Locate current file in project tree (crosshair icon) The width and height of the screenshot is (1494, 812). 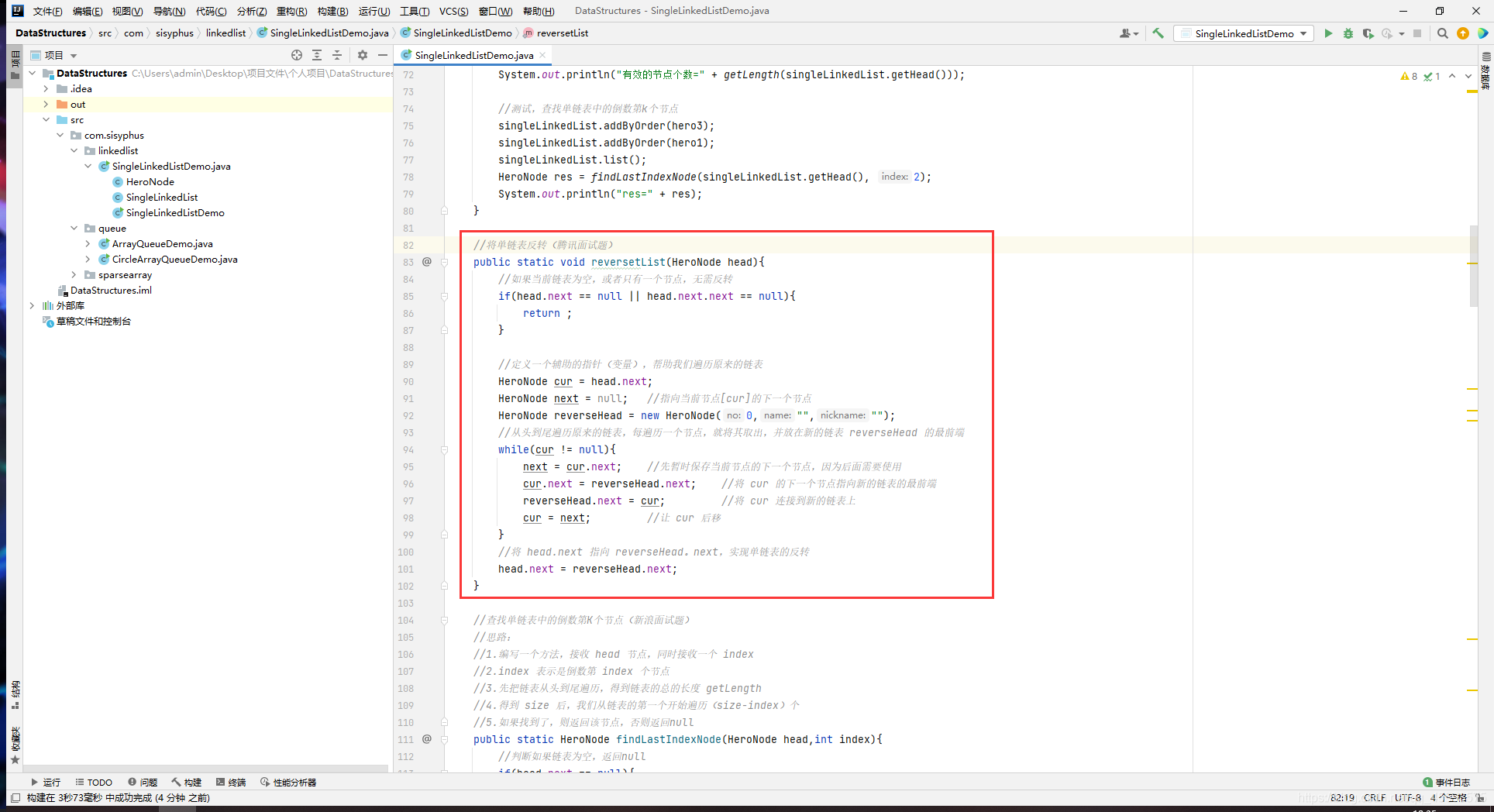297,55
